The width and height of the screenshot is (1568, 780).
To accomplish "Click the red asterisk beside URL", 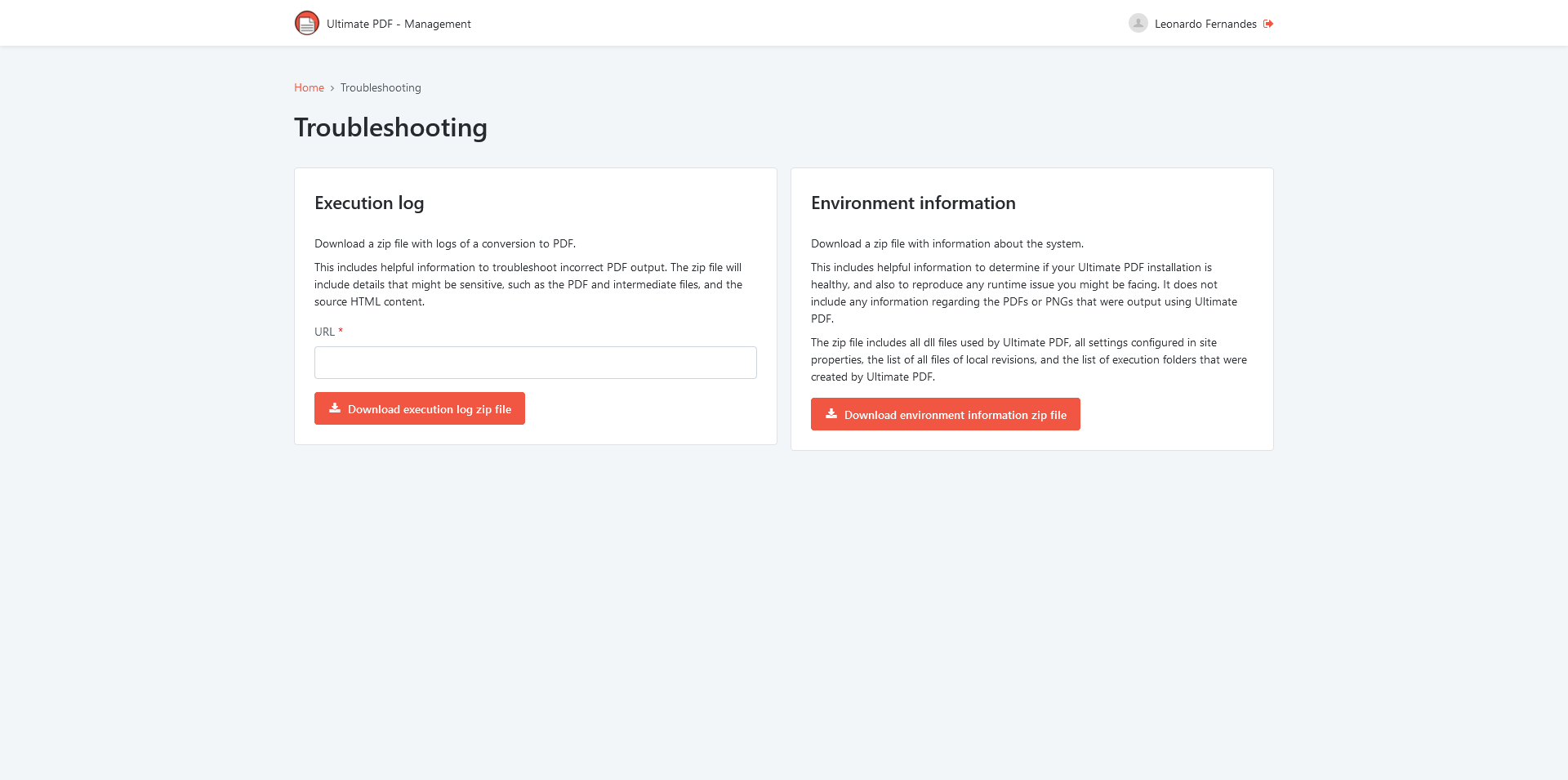I will (341, 331).
